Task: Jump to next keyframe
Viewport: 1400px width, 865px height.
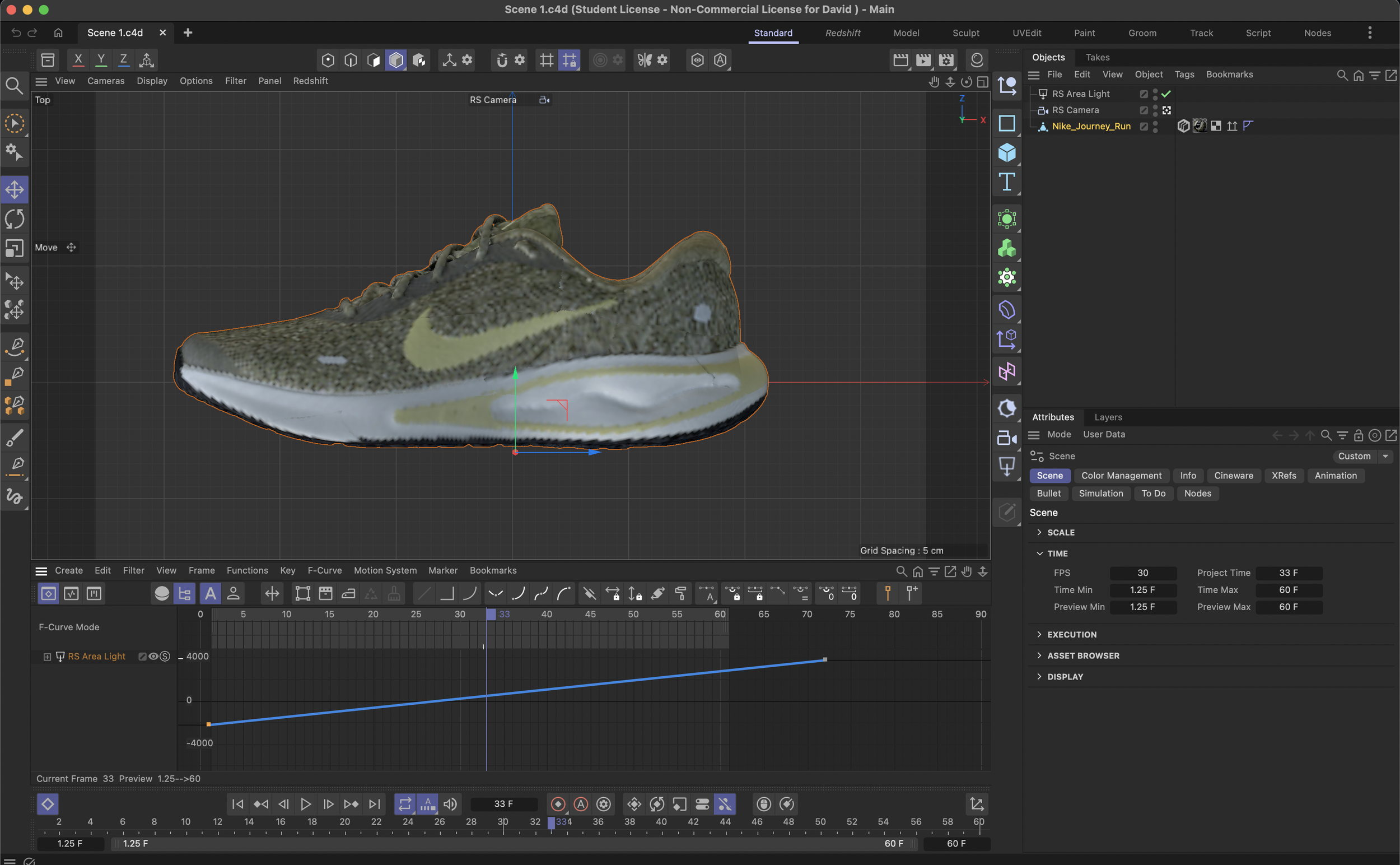Action: [x=351, y=804]
